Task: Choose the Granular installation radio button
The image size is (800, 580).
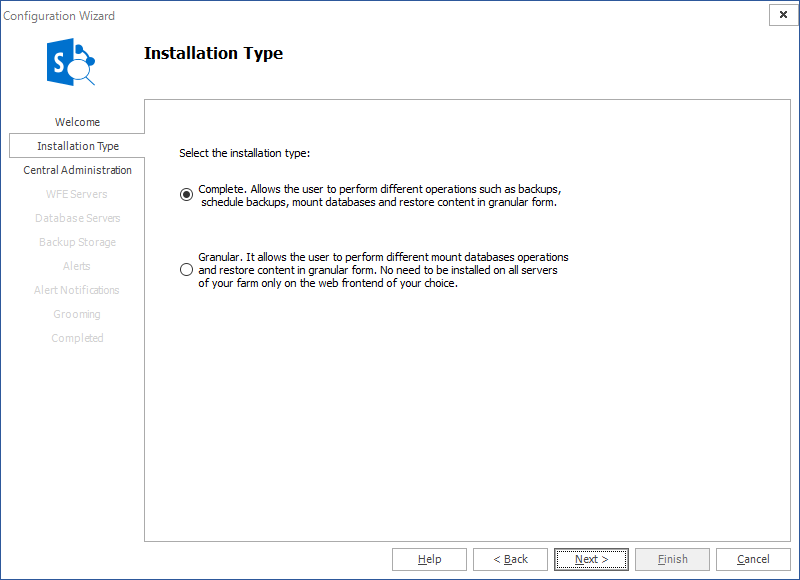Action: coord(186,270)
